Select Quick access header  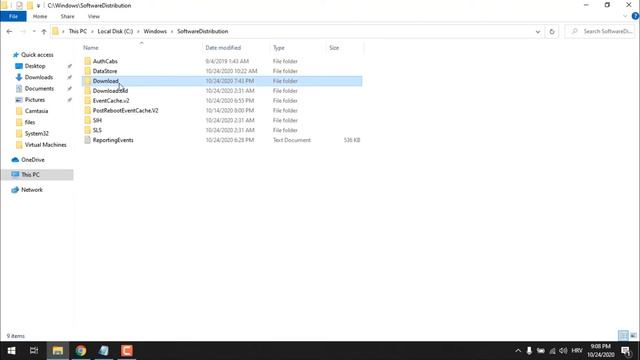37,55
